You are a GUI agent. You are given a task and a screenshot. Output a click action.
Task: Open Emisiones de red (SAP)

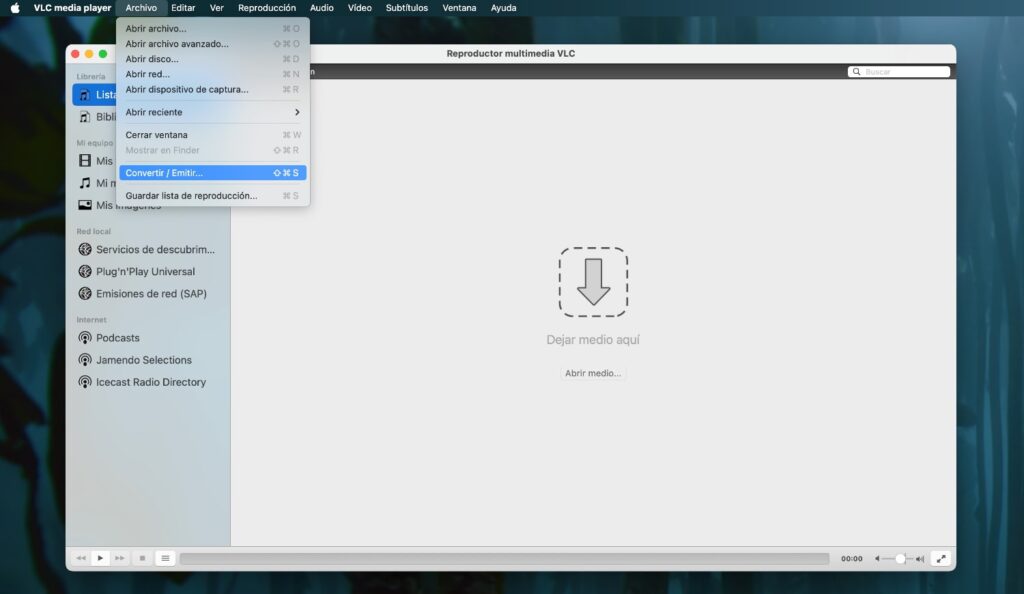[145, 293]
